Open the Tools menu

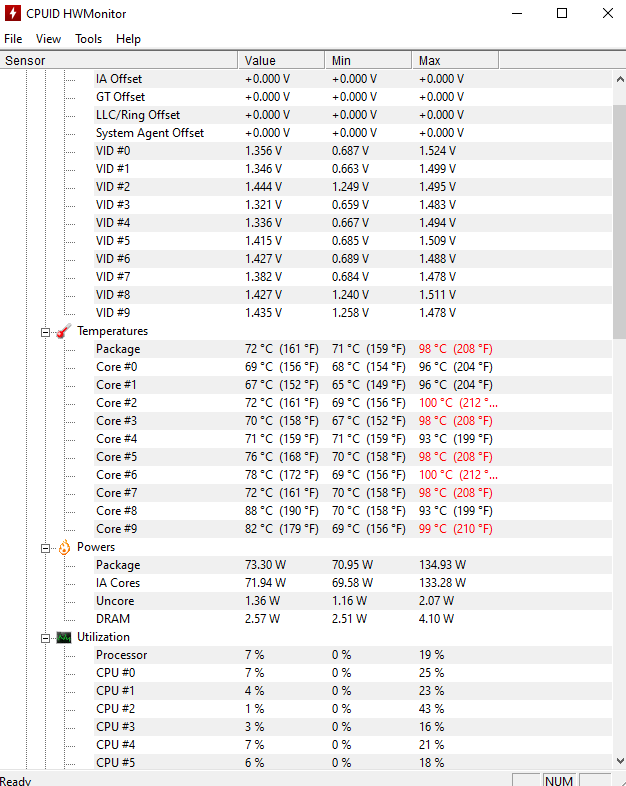pos(89,39)
